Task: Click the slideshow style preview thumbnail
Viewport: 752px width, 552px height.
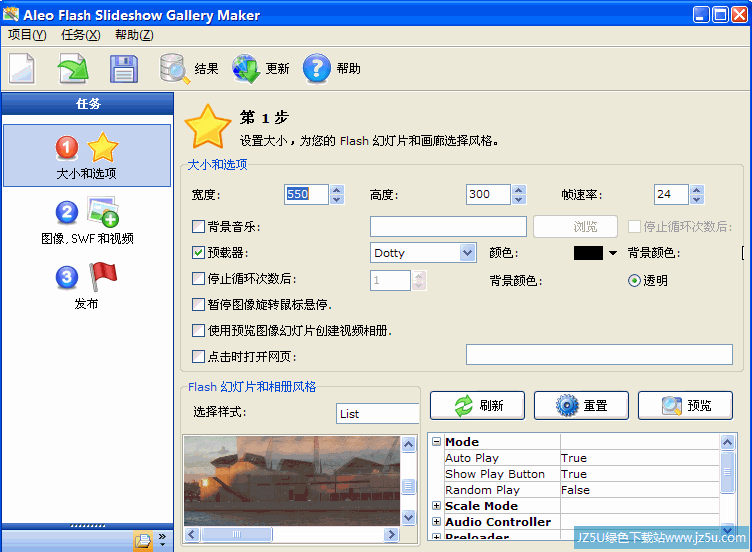Action: (292, 481)
